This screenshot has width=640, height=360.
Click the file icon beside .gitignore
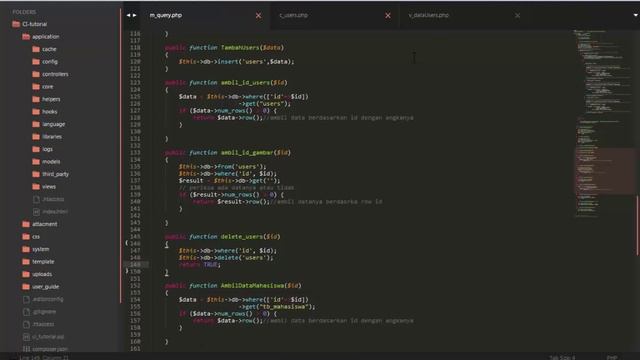(27, 312)
